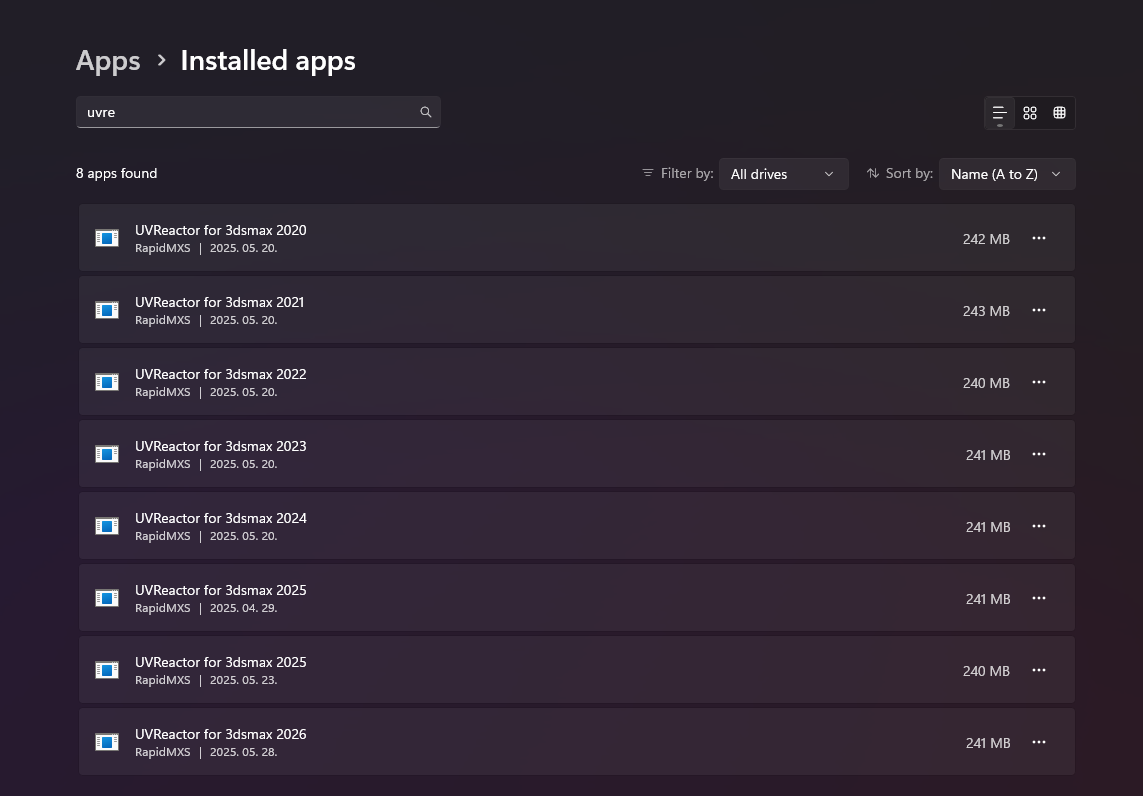Open options for UVReactor for 3dsmax 2021
This screenshot has width=1143, height=796.
pyautogui.click(x=1039, y=311)
